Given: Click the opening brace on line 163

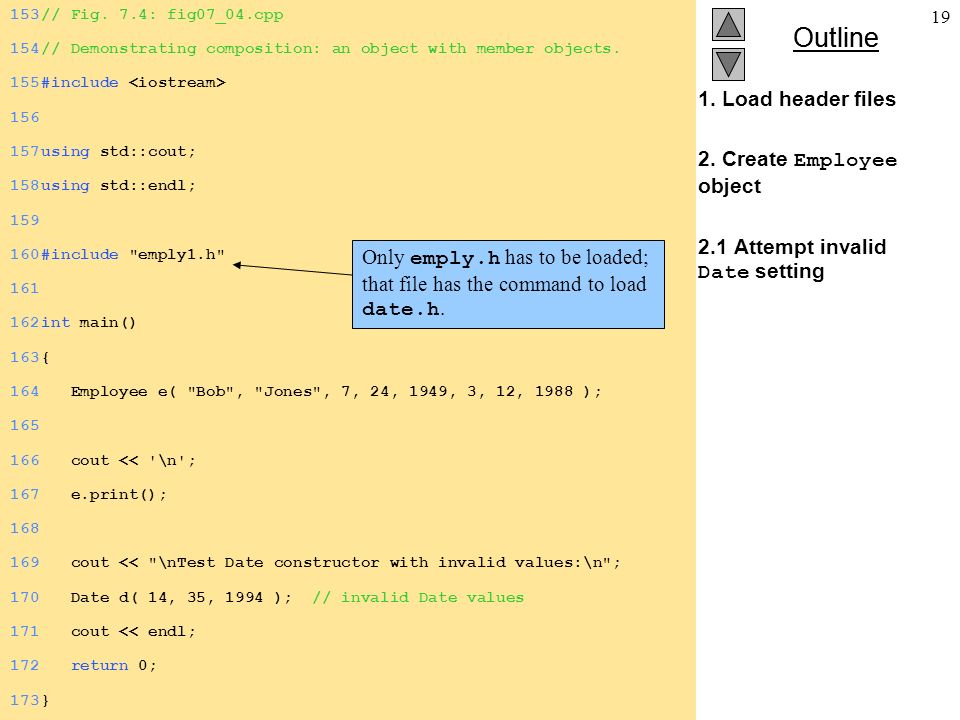Looking at the screenshot, I should tap(45, 357).
